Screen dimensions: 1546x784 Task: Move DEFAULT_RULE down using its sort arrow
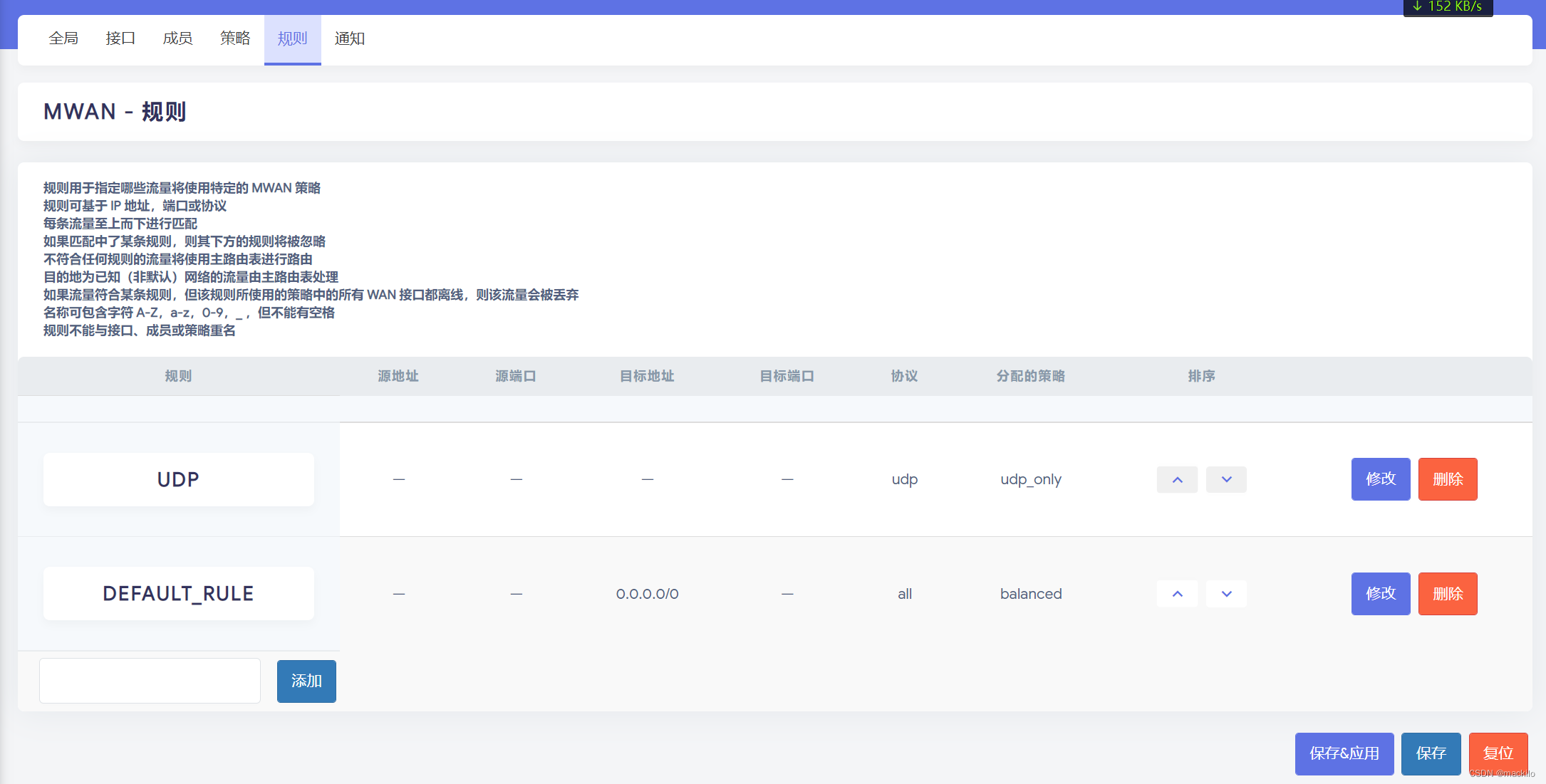click(x=1226, y=593)
